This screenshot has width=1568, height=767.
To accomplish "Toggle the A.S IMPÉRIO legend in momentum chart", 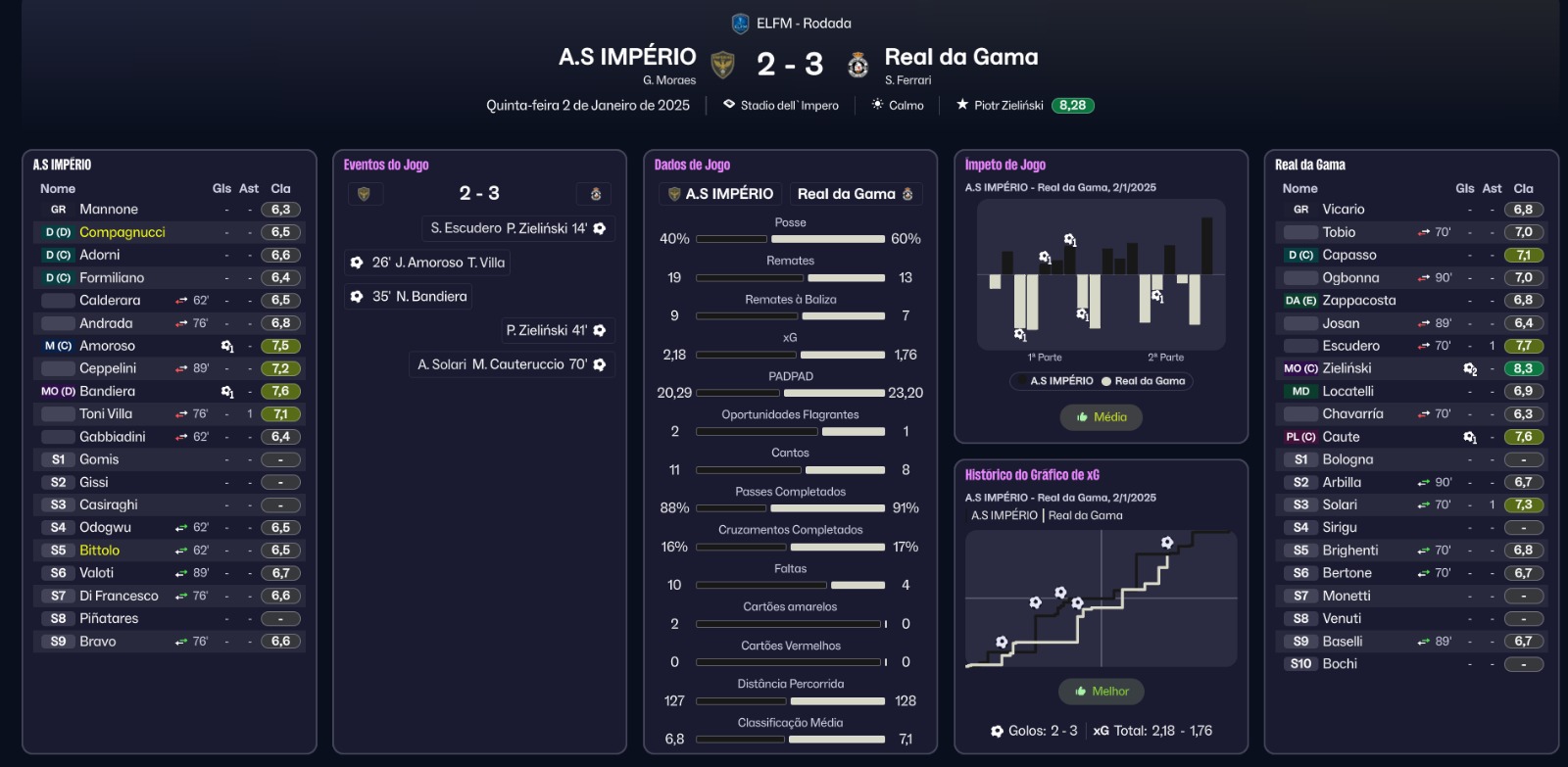I will point(1055,381).
